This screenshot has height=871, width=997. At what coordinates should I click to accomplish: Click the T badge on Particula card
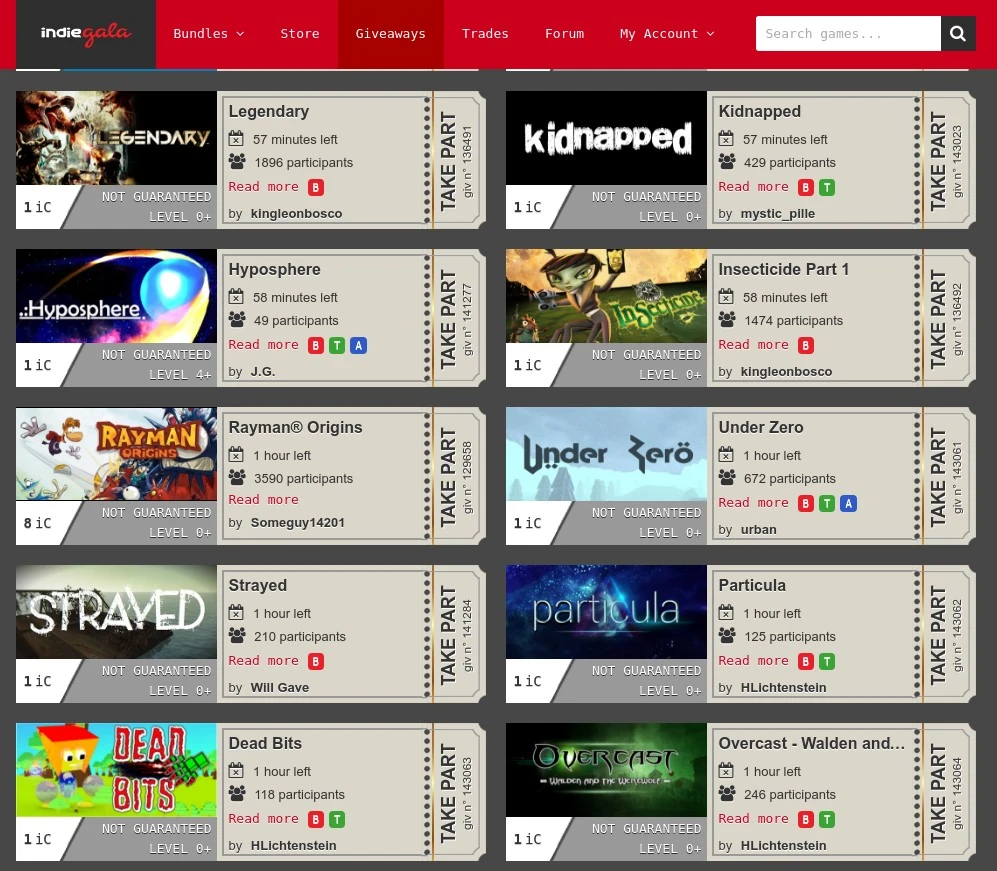[x=827, y=661]
